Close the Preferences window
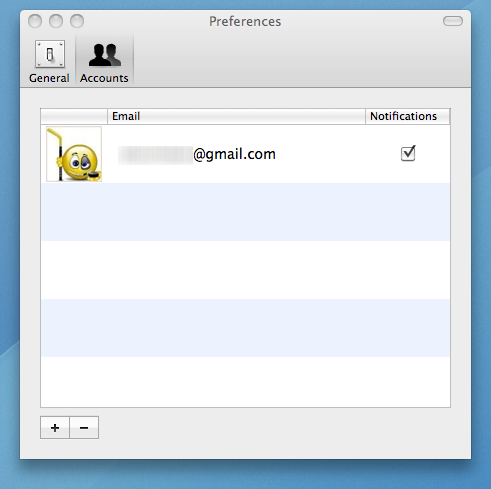Screen dimensions: 491x489 coord(35,21)
